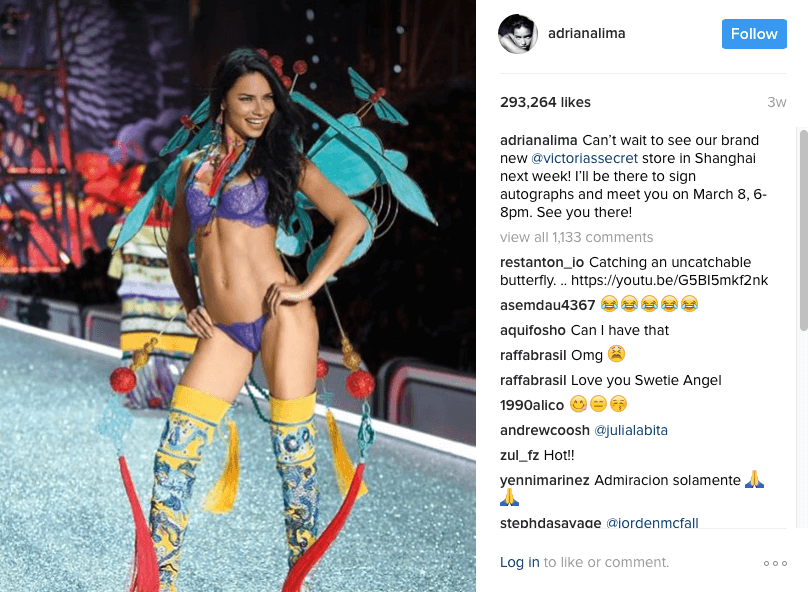Viewport: 808px width, 592px height.
Task: Click the 293,264 likes count
Action: 545,102
